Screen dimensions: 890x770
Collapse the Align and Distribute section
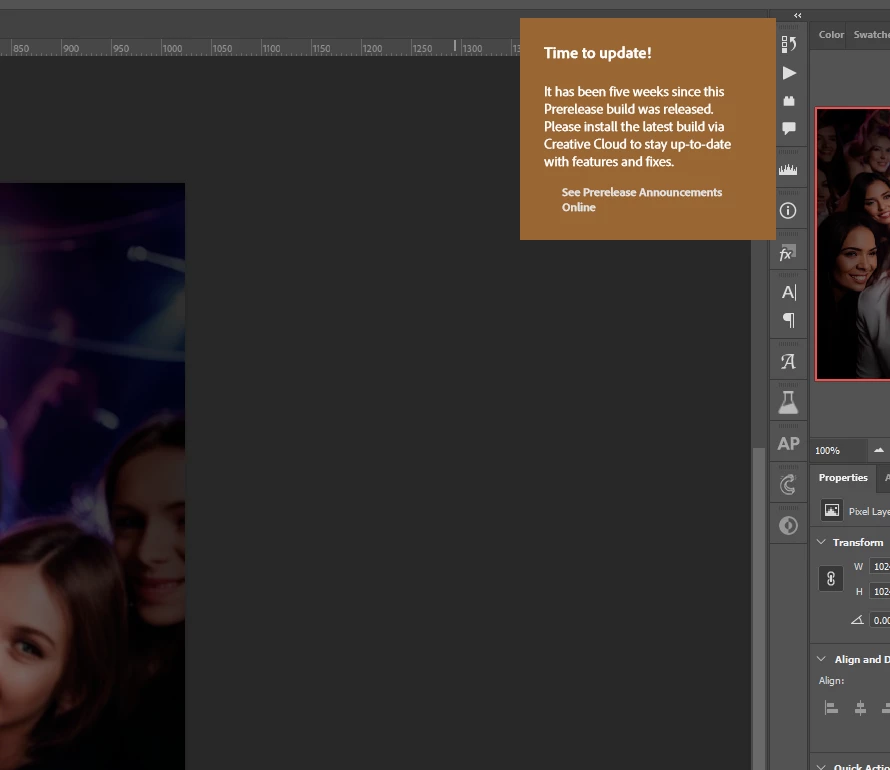tap(821, 659)
